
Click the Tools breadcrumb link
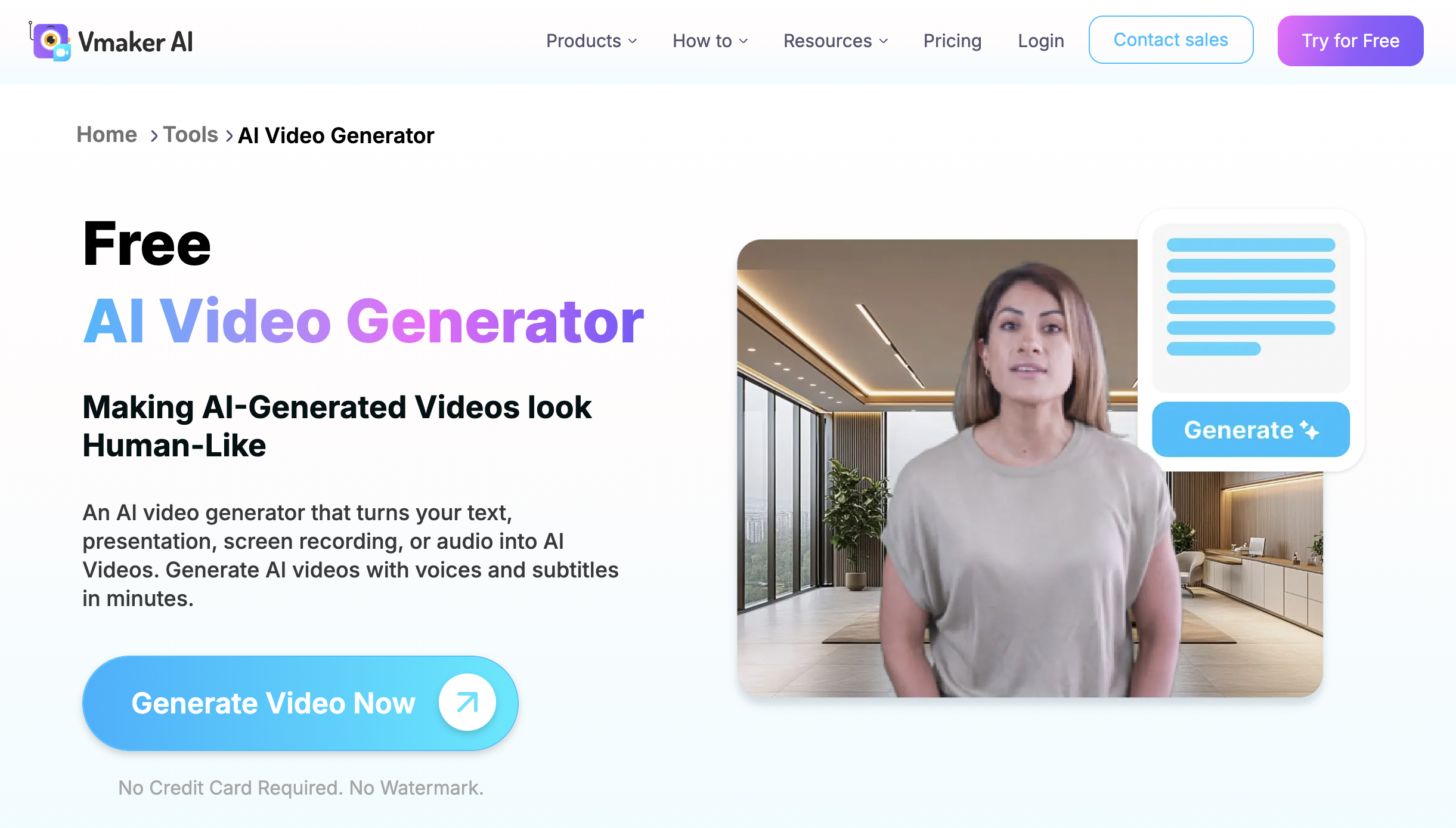190,135
